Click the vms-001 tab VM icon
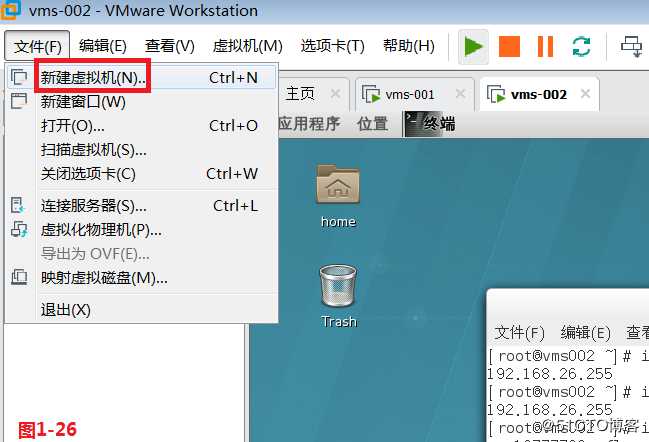 pyautogui.click(x=371, y=94)
